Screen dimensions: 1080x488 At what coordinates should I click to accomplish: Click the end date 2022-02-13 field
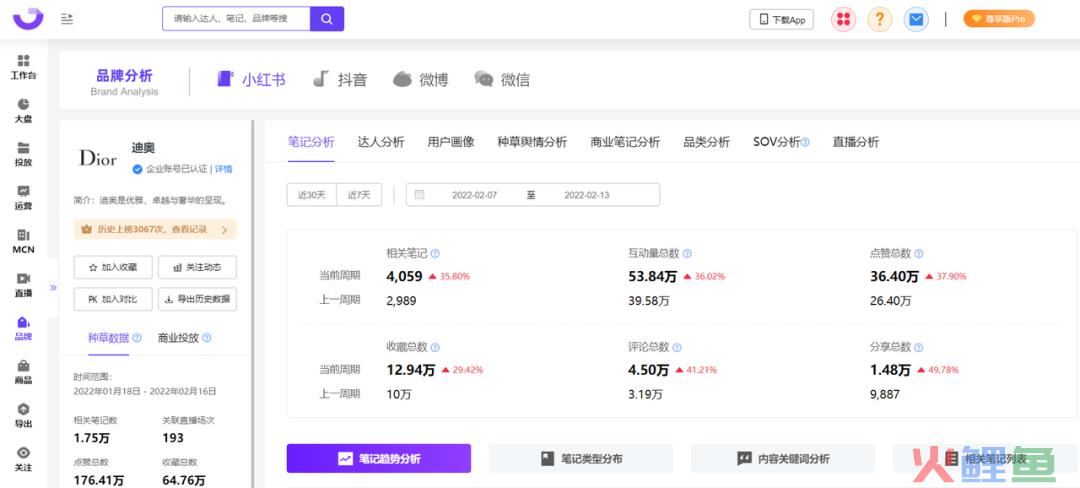(x=587, y=195)
